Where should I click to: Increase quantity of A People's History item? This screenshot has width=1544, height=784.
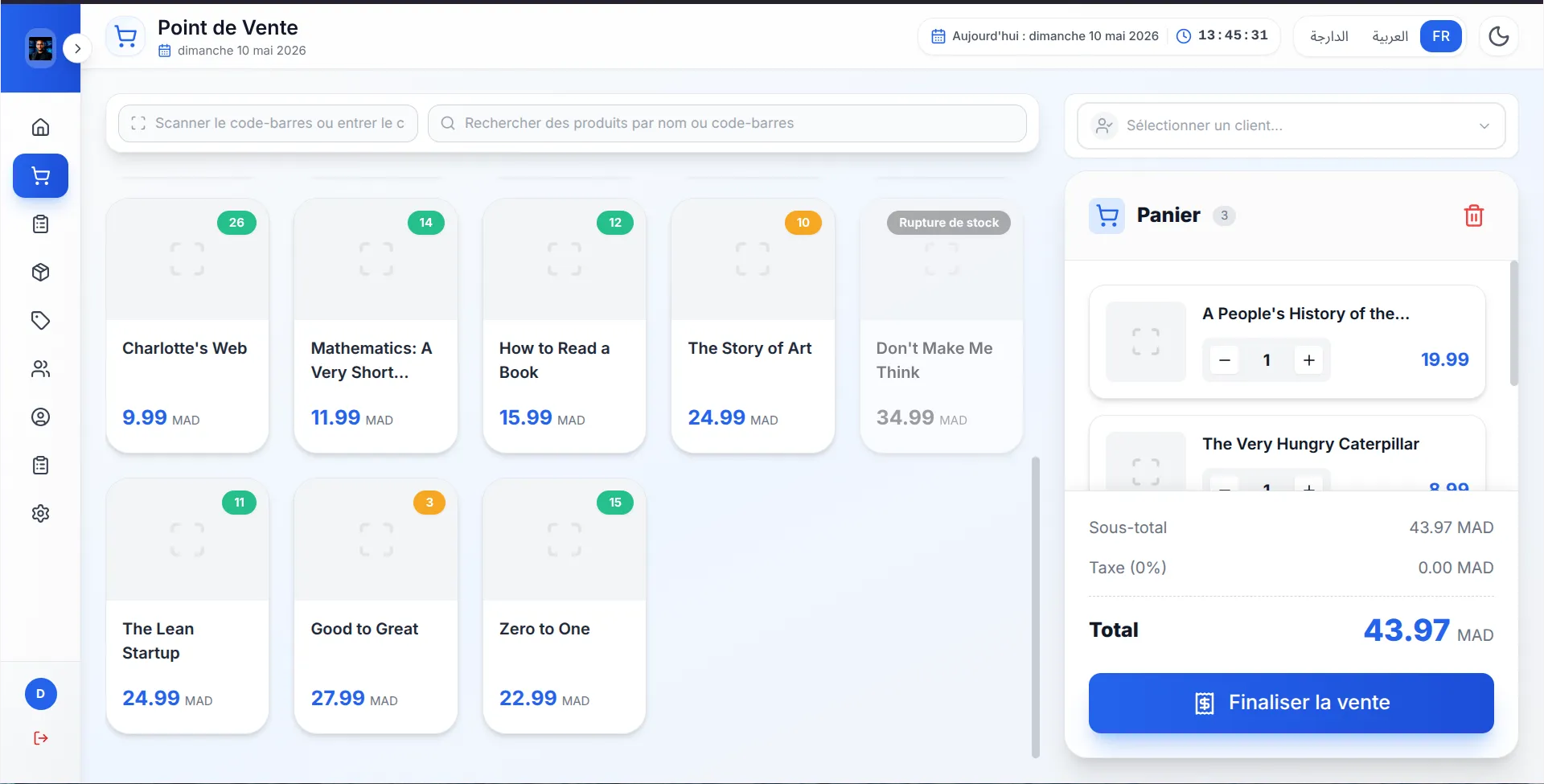click(x=1308, y=360)
